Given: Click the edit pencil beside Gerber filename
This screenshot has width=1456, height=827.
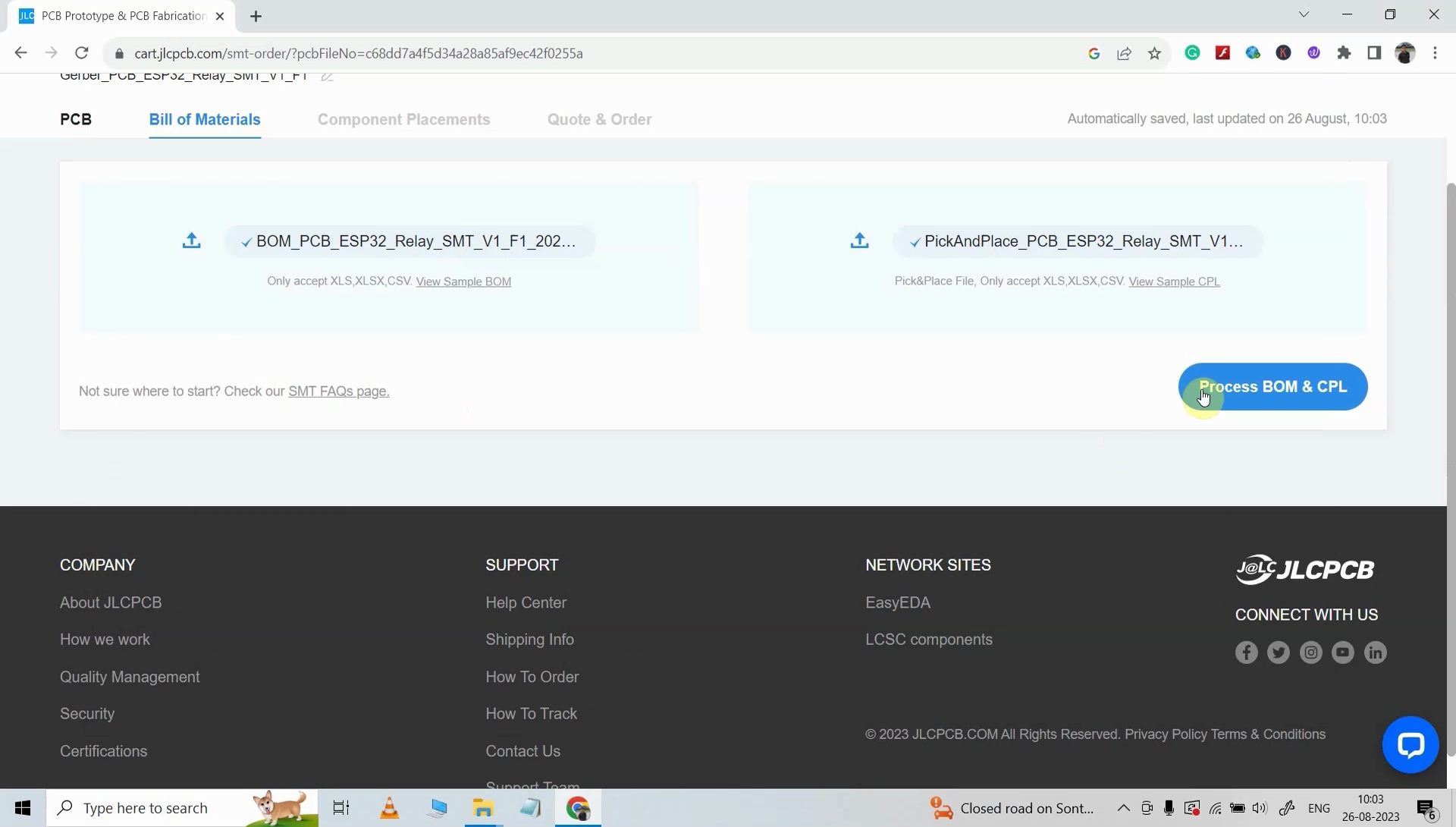Looking at the screenshot, I should (x=327, y=77).
